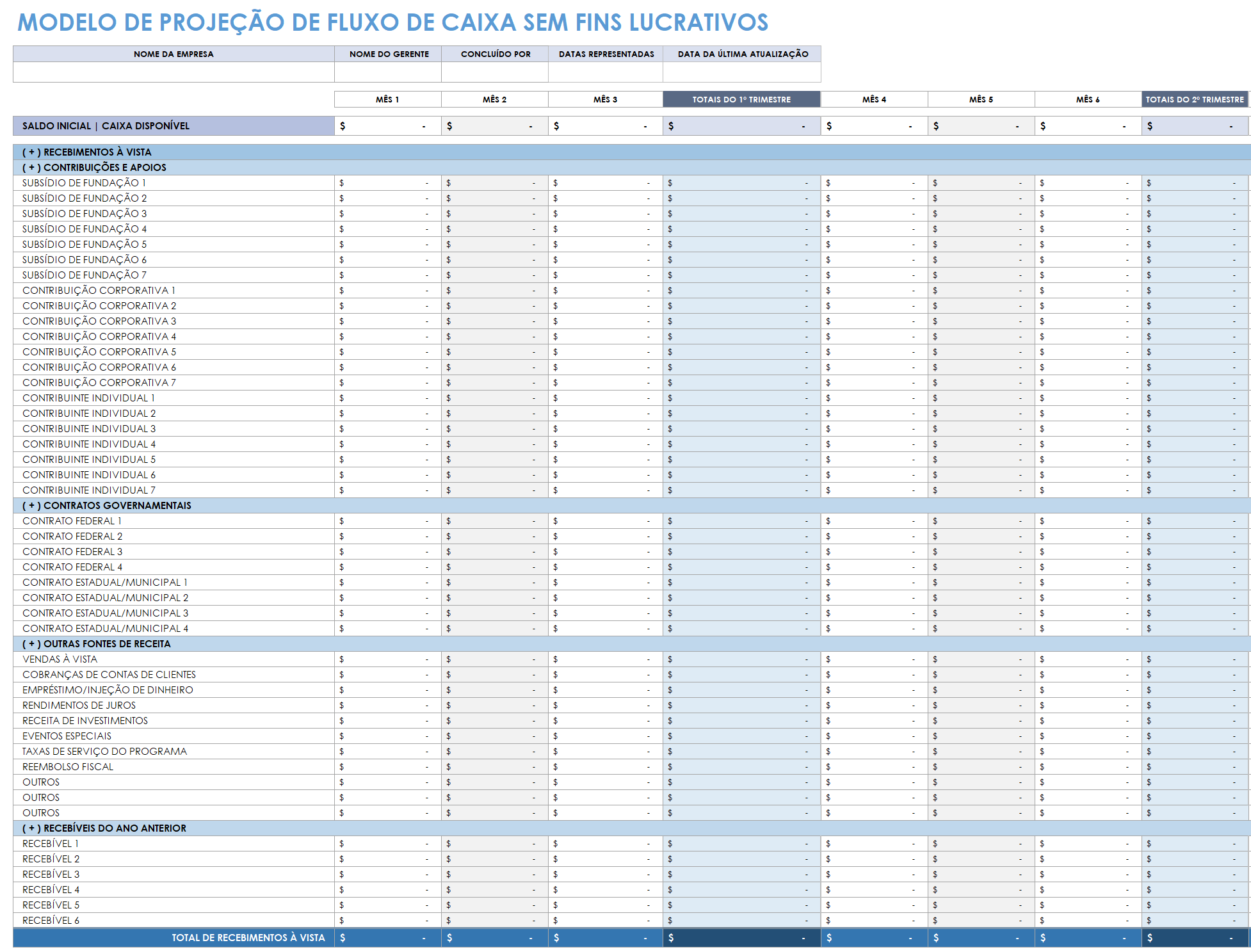
Task: Select the TOTAIS DO 2º TRIMESTRE header
Action: coord(1195,99)
